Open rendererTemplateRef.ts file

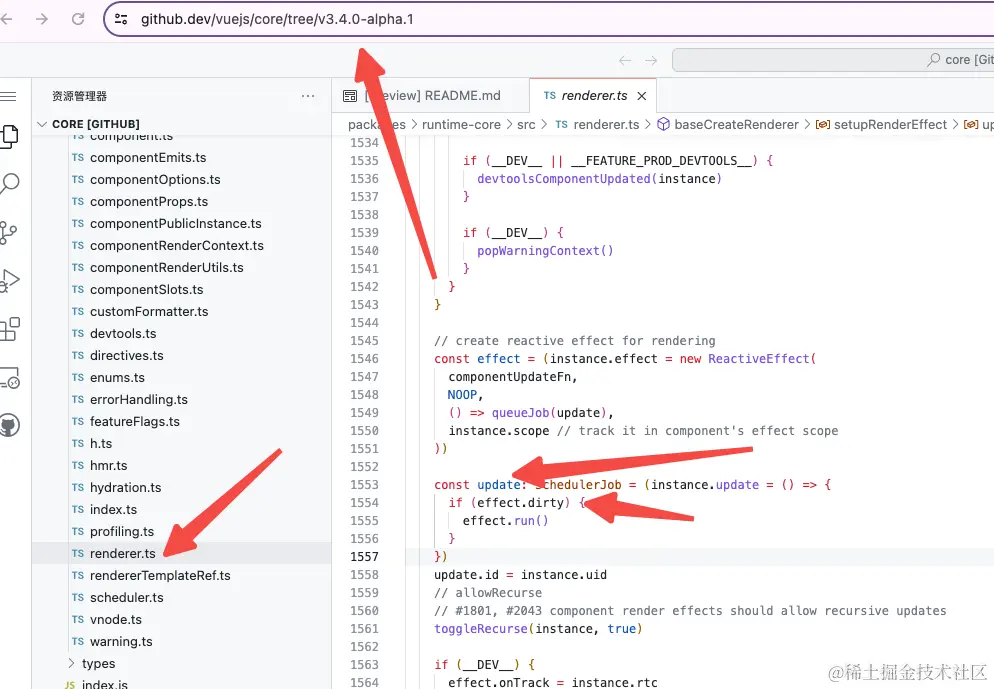pyautogui.click(x=160, y=576)
